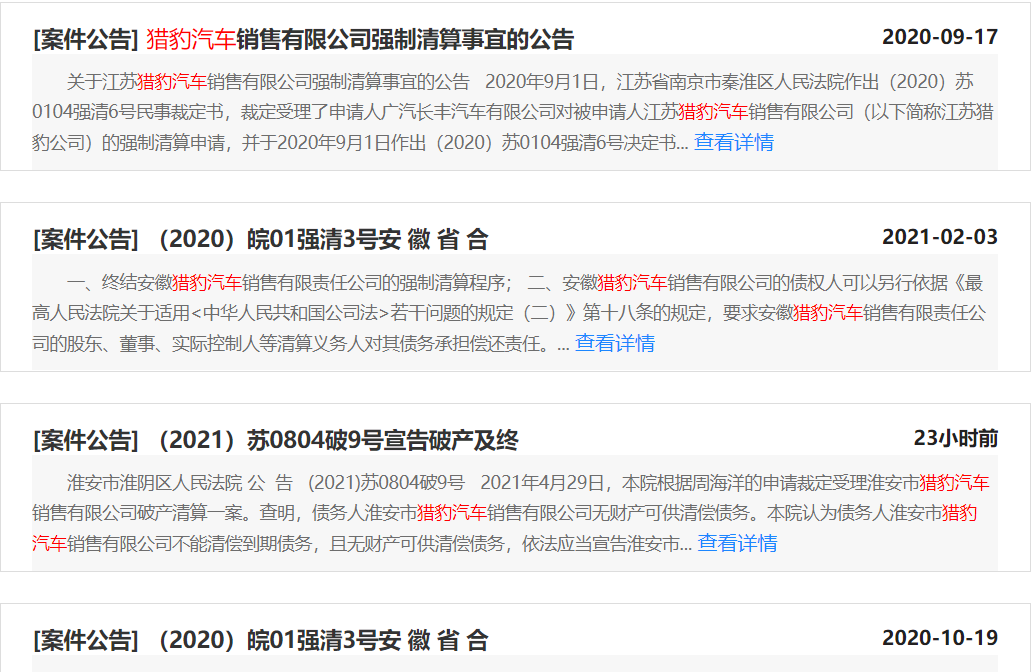Click the text 高人民法院关于适用
1032x672 pixels.
point(111,312)
